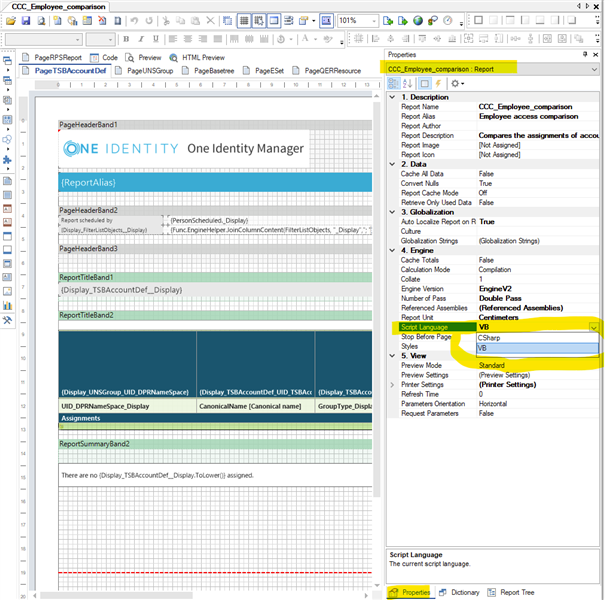Open the font size combo box
Screen dimensions: 614x600
pos(100,39)
